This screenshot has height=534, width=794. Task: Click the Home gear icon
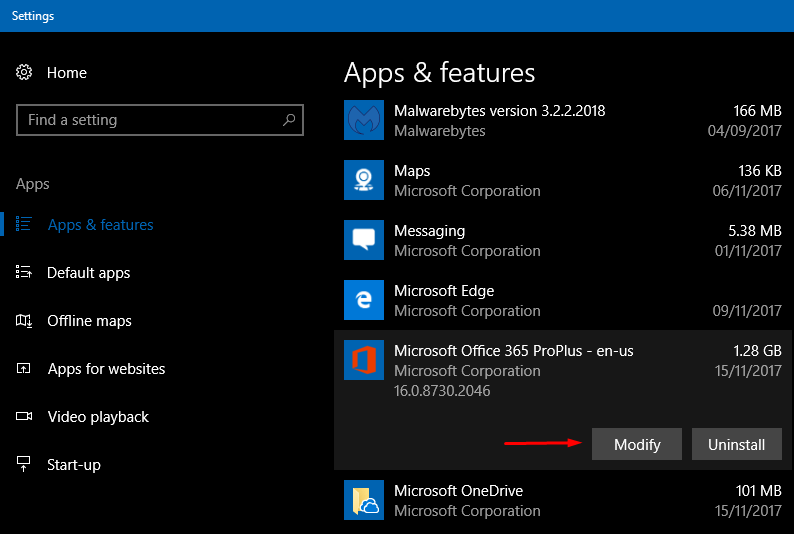[x=24, y=72]
